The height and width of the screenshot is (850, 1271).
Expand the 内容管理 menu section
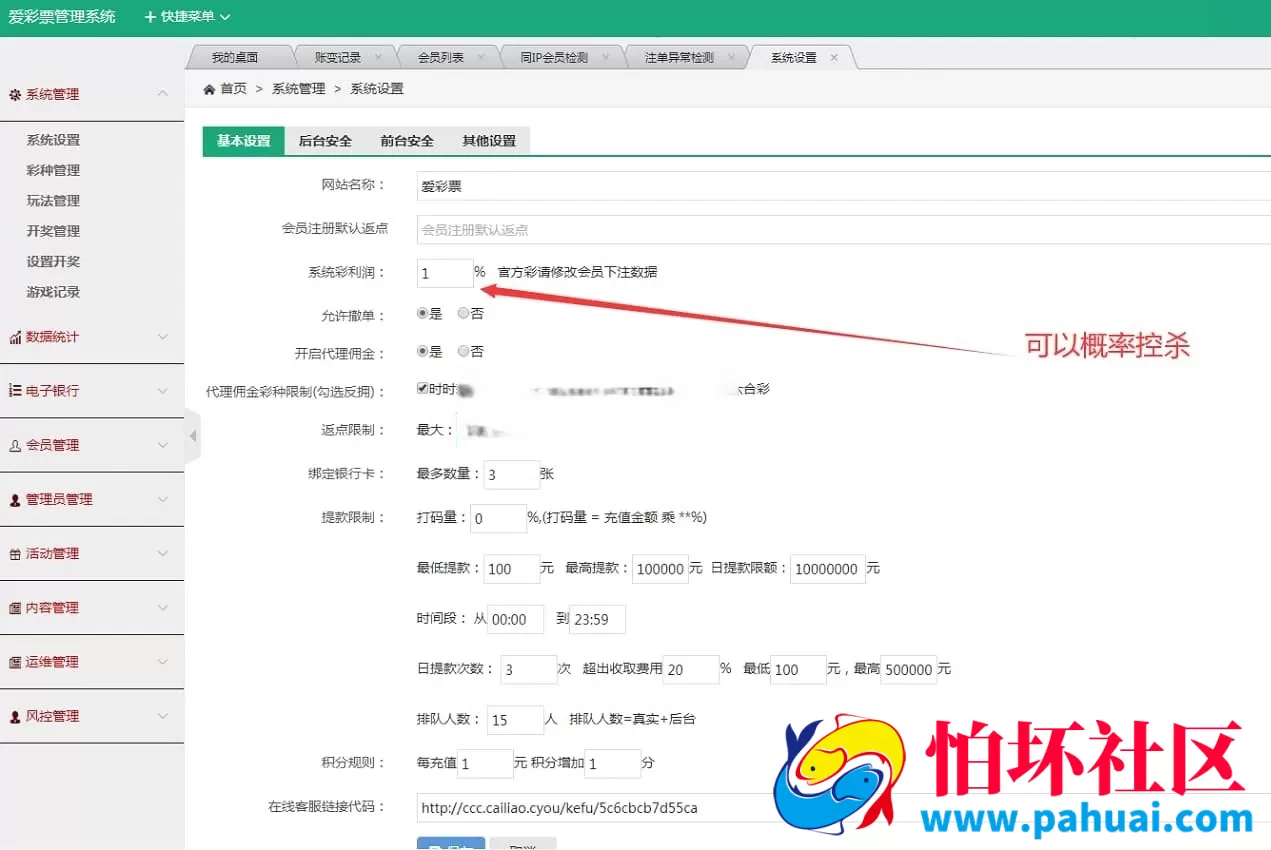tap(90, 607)
